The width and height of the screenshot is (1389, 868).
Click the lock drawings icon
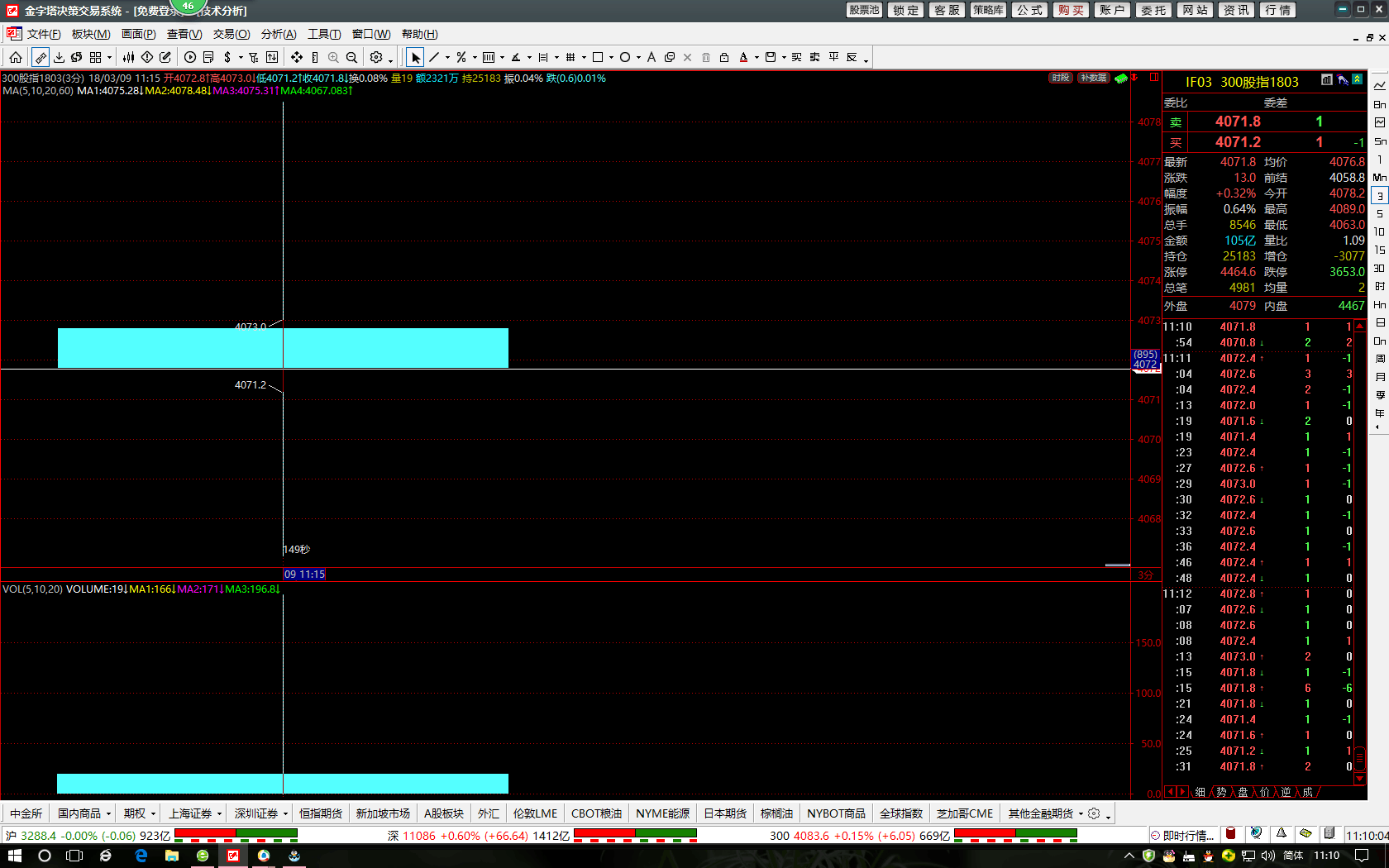724,57
